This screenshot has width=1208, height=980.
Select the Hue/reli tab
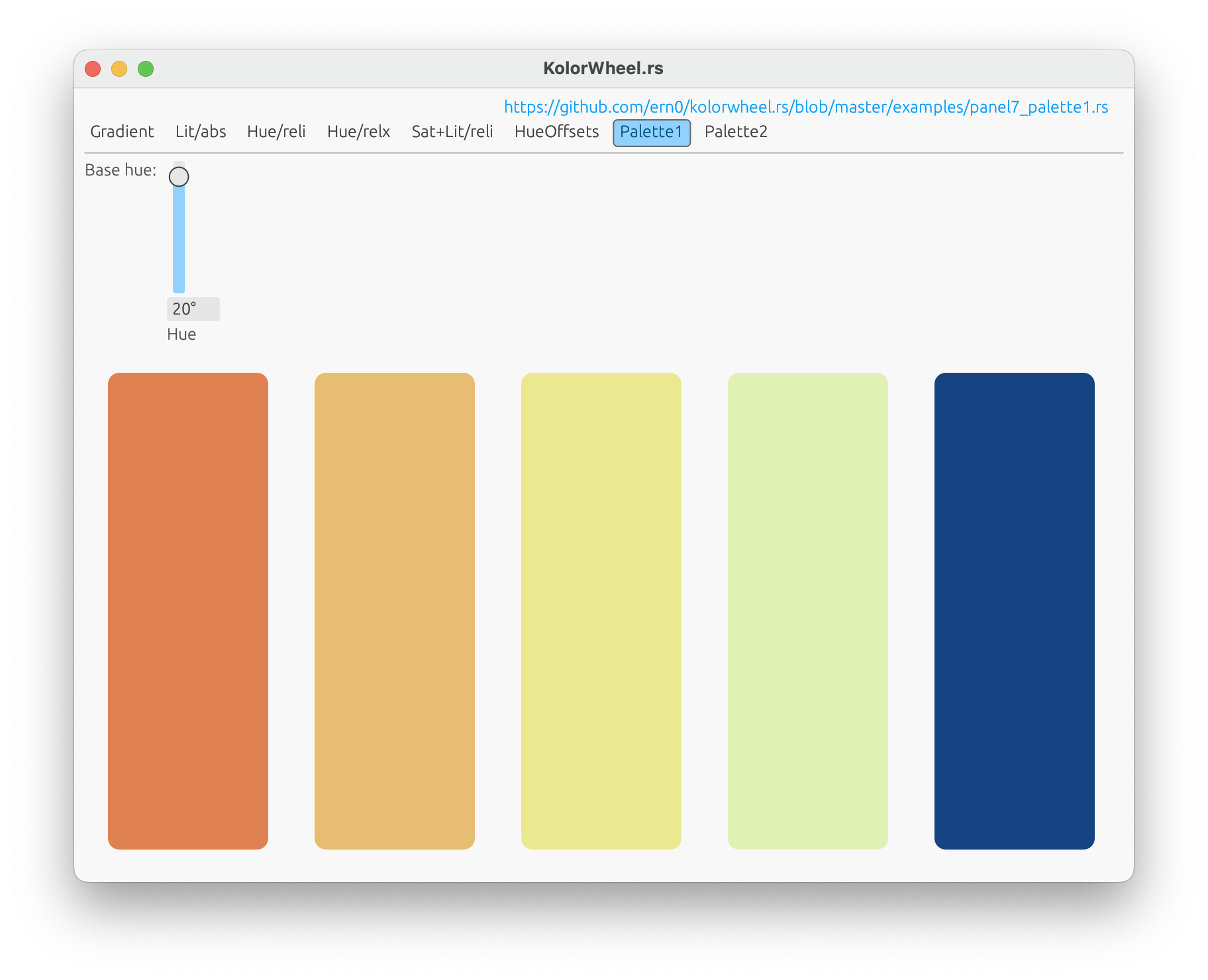276,132
